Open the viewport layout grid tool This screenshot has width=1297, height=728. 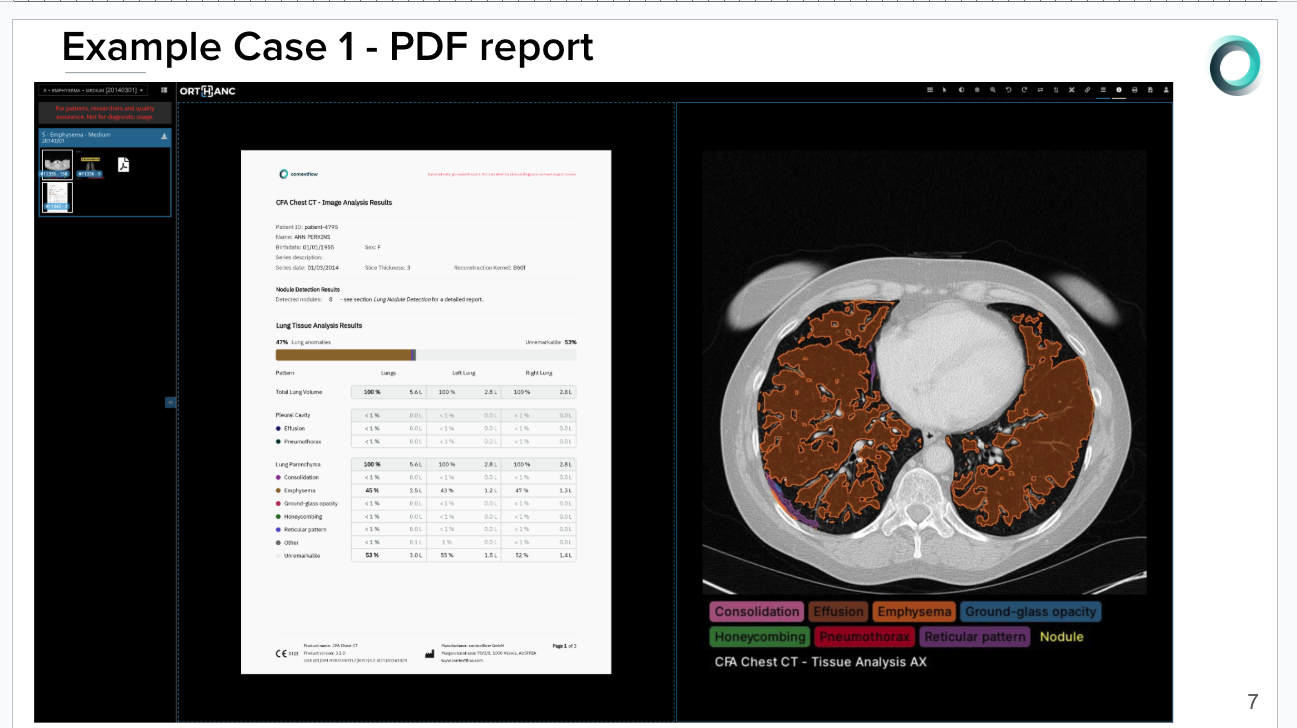pos(930,90)
